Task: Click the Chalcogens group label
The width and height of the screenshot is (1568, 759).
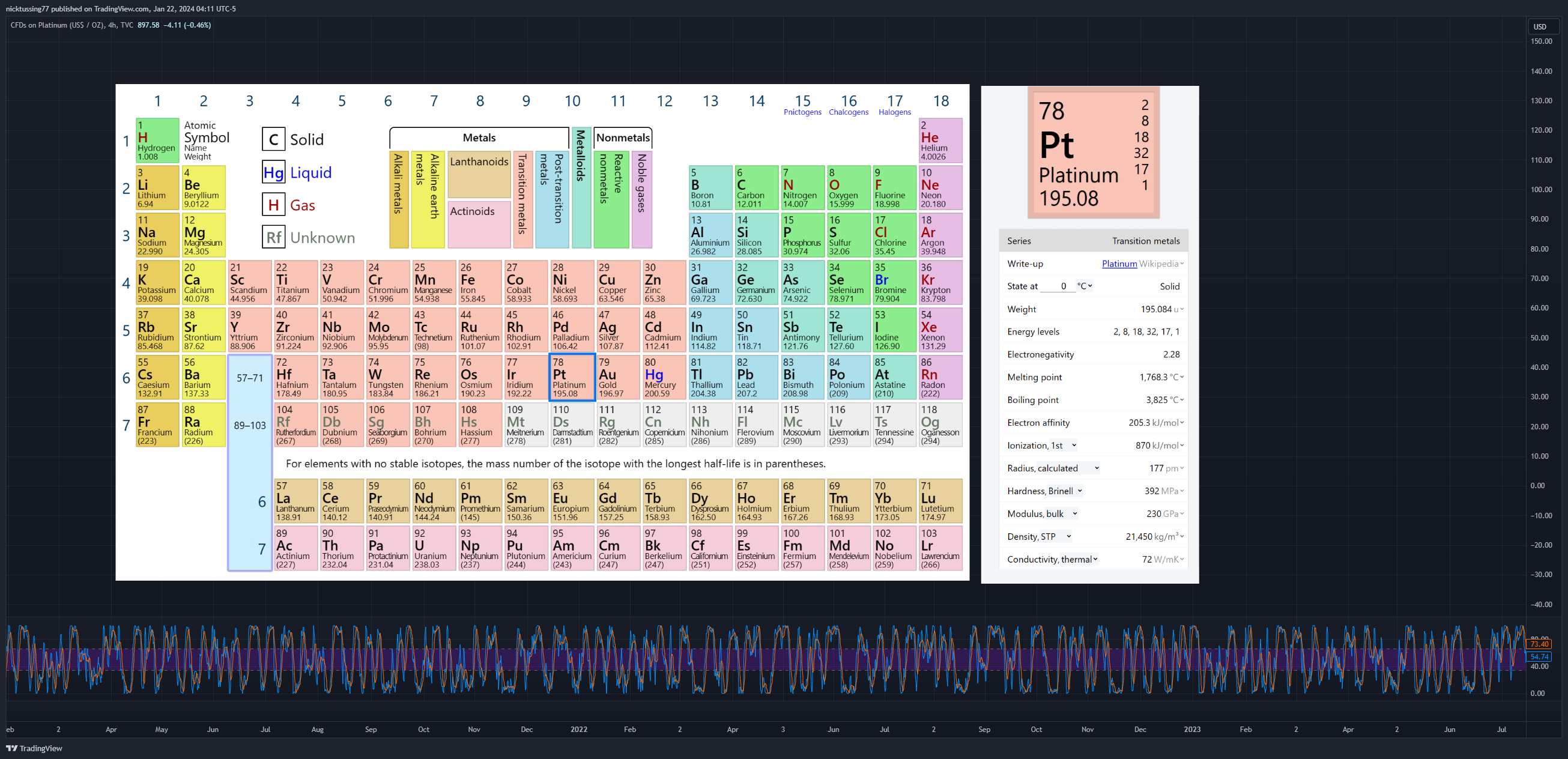Action: tap(849, 112)
